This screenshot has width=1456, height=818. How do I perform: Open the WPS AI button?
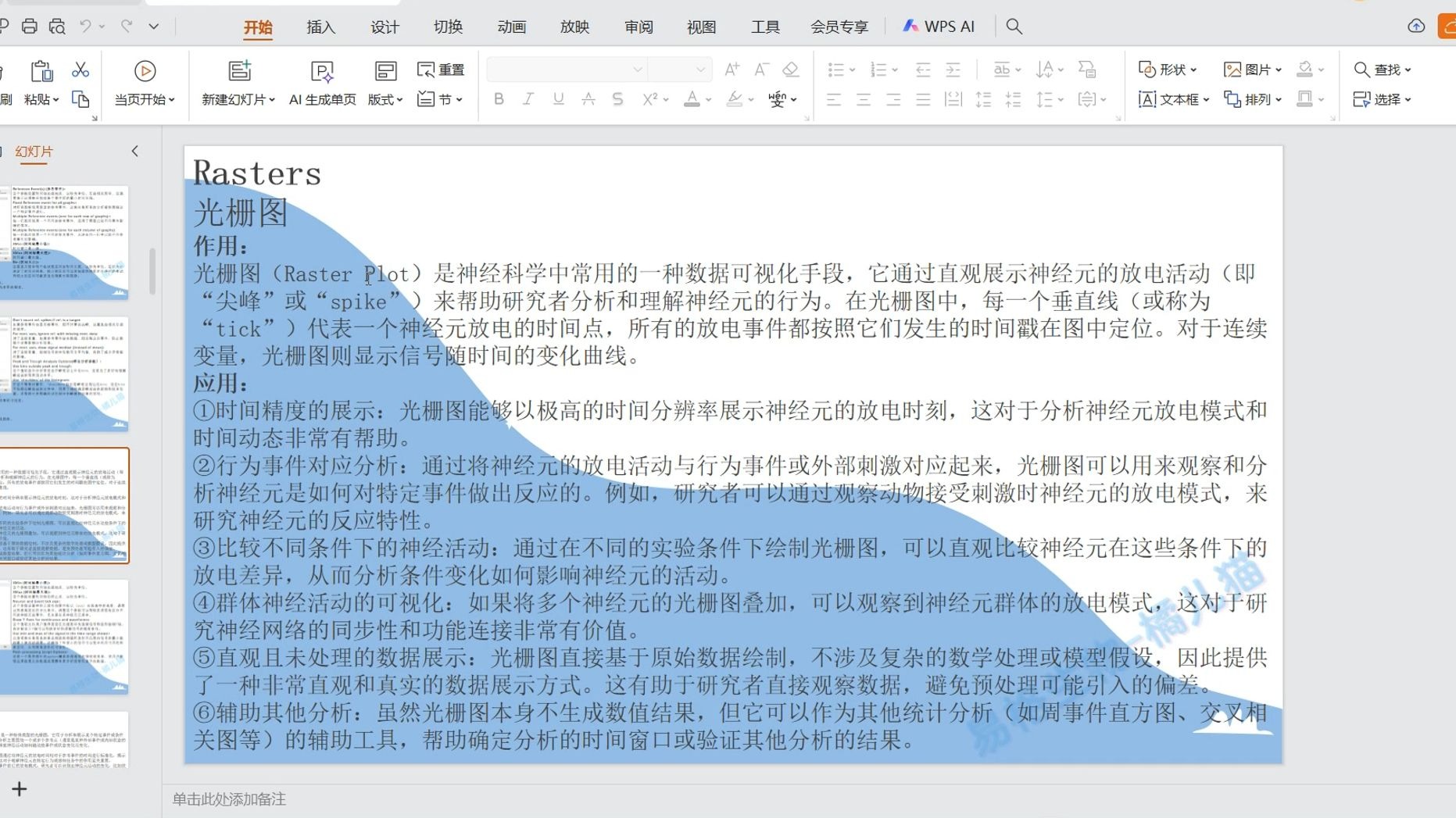pyautogui.click(x=939, y=27)
